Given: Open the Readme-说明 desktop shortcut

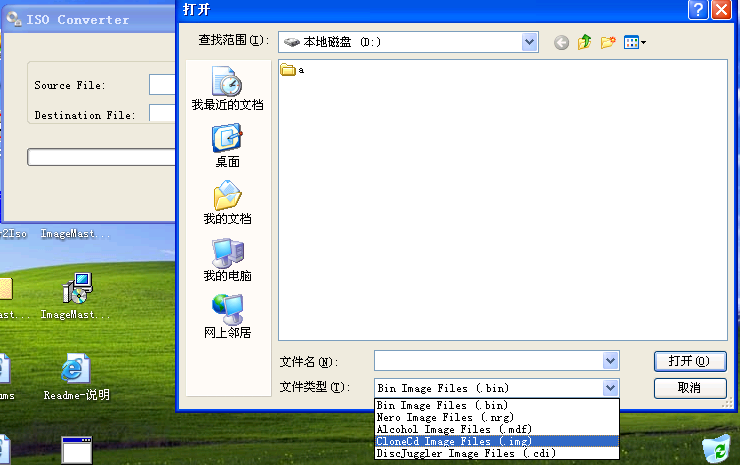Looking at the screenshot, I should (76, 378).
